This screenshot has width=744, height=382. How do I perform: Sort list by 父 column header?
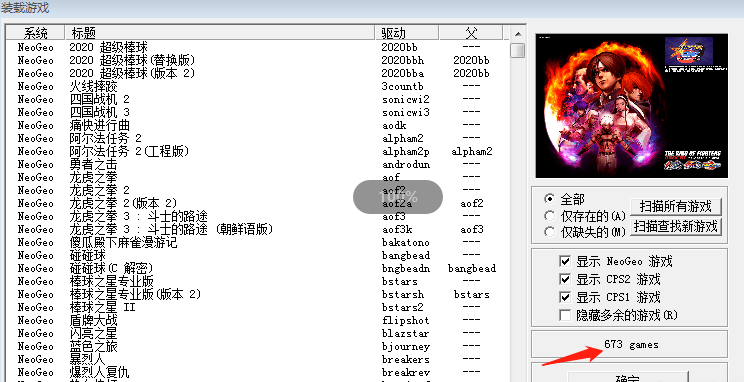tap(471, 33)
